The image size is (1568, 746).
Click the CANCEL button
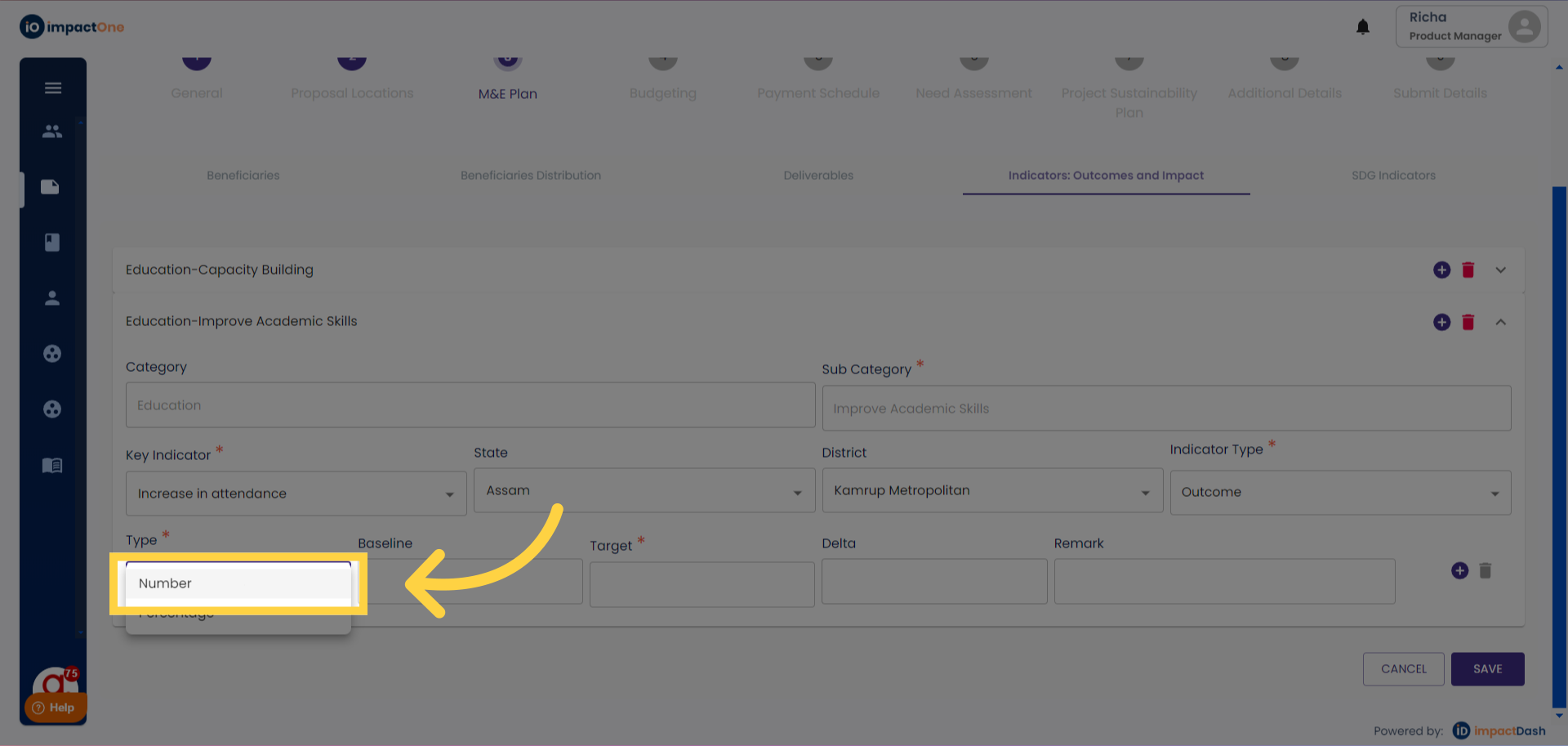1403,668
